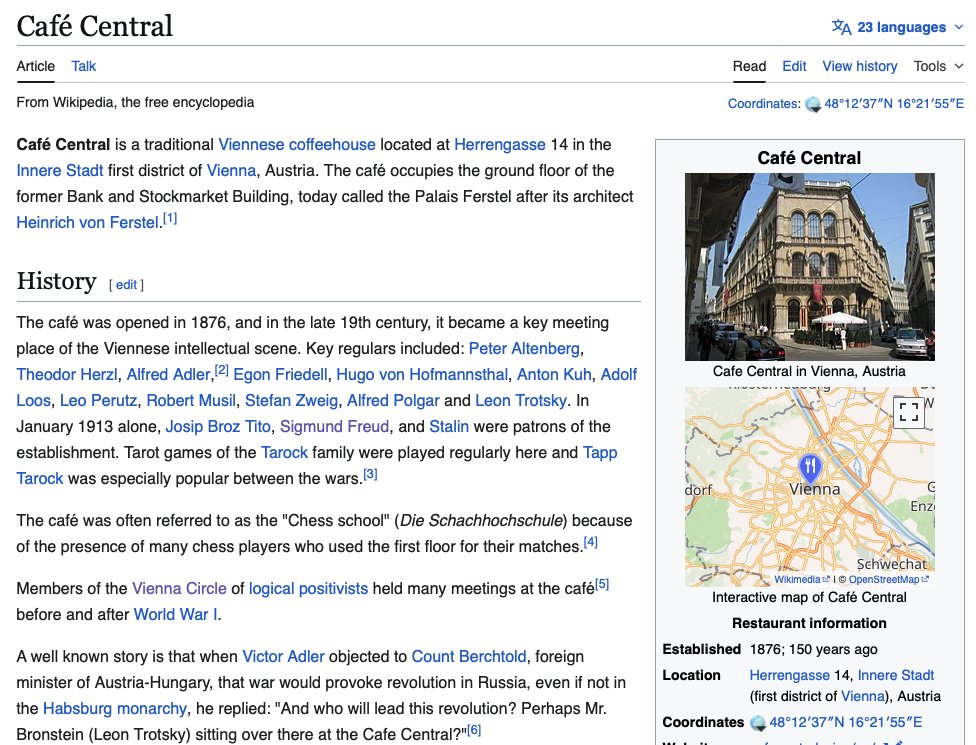Open Innere Stadt link in infobox Location
Image resolution: width=976 pixels, height=745 pixels.
(x=896, y=675)
